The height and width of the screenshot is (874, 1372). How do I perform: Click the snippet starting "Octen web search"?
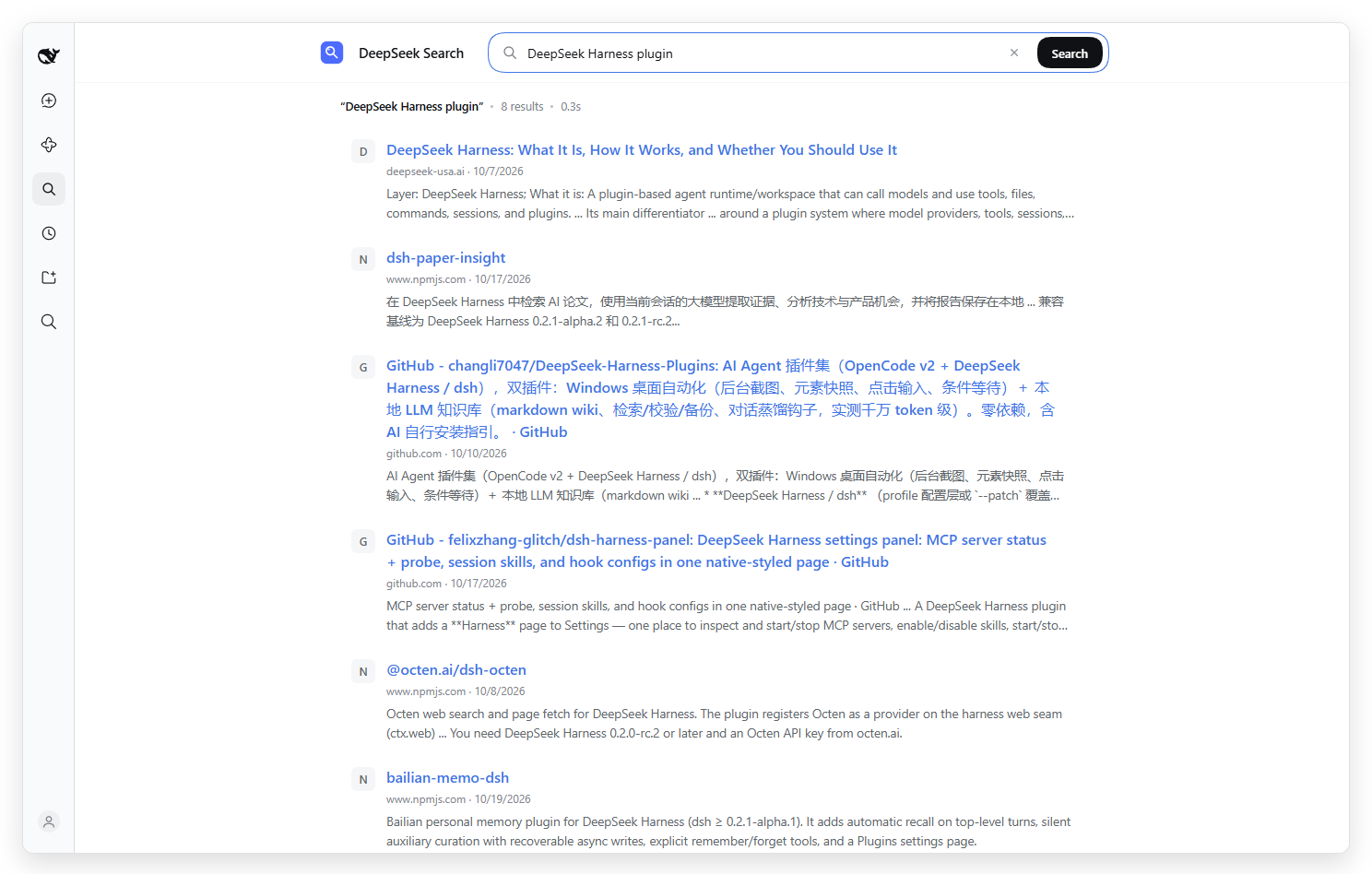[724, 724]
